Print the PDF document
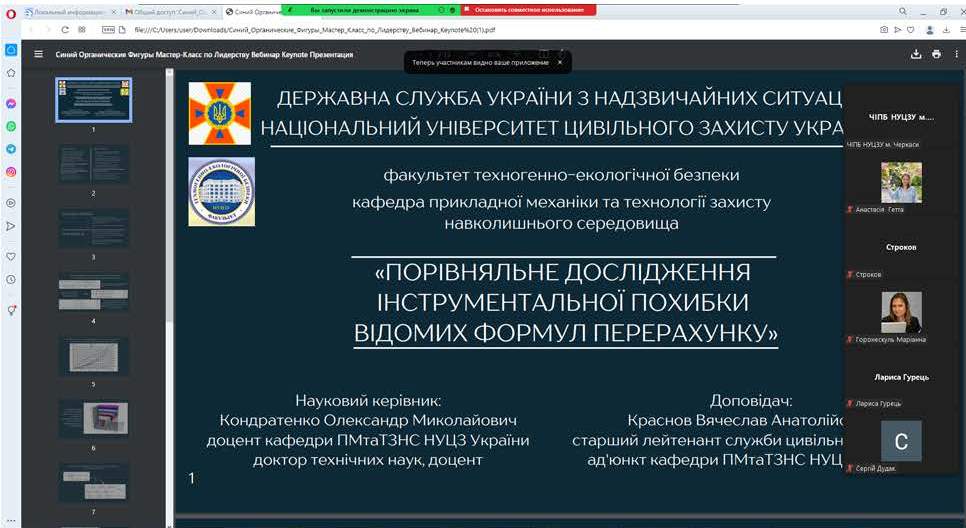Image resolution: width=966 pixels, height=528 pixels. (x=936, y=54)
